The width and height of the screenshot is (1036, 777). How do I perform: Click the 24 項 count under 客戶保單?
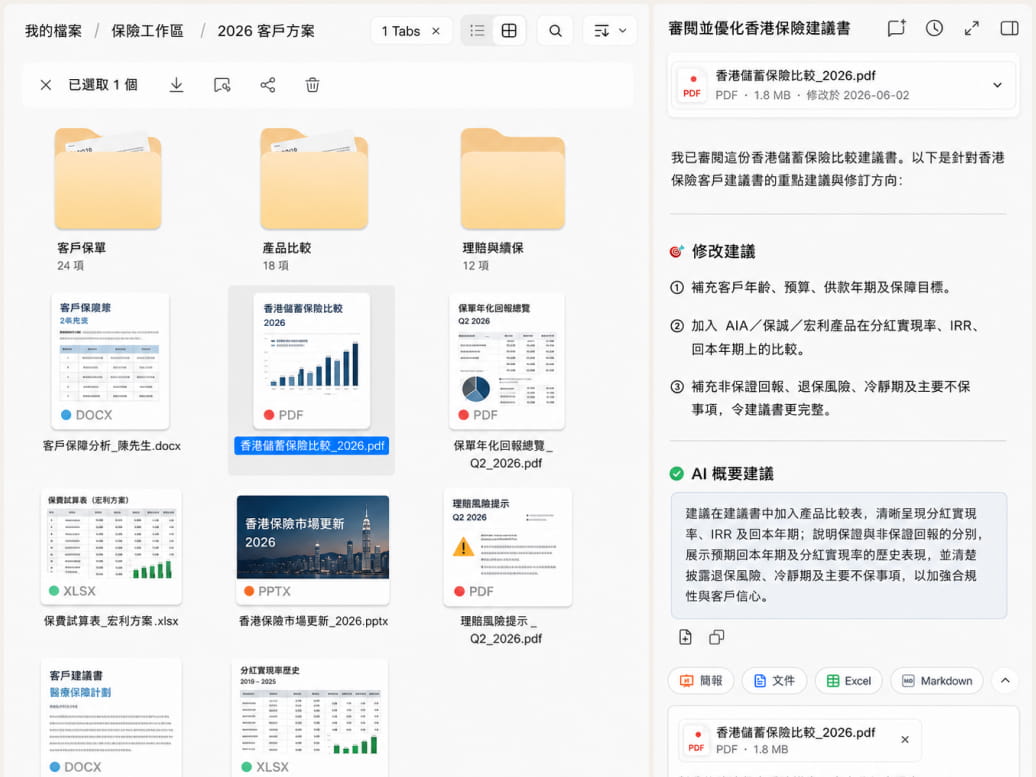70,266
